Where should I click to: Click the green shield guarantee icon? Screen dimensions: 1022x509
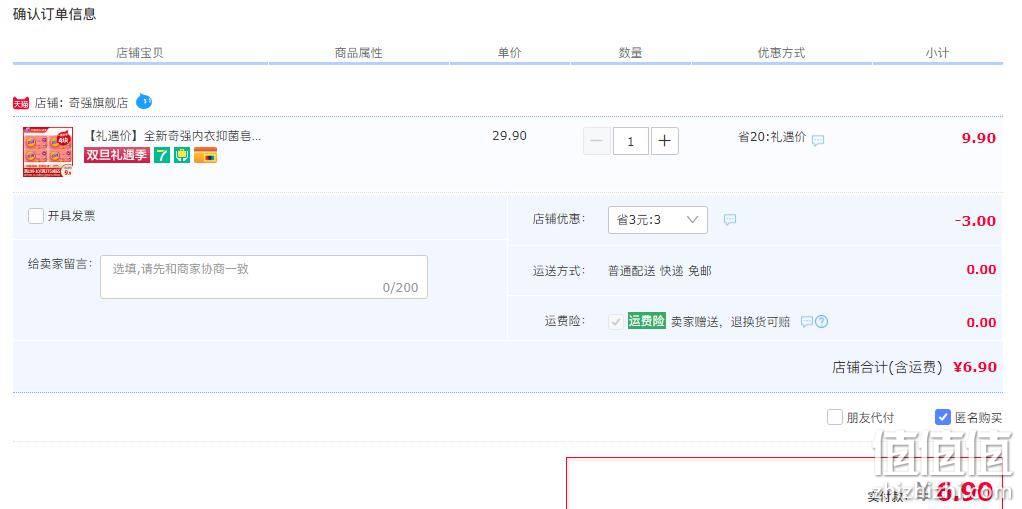[182, 155]
